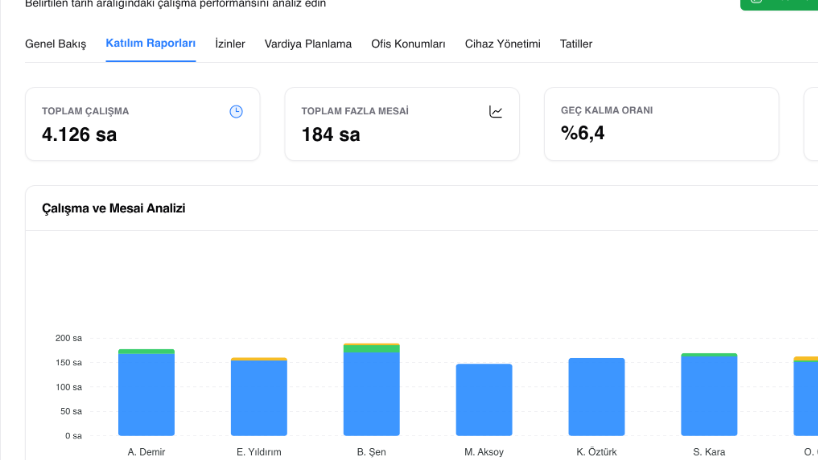Go to the Ofis Konumları tab
The width and height of the screenshot is (818, 460).
point(408,44)
